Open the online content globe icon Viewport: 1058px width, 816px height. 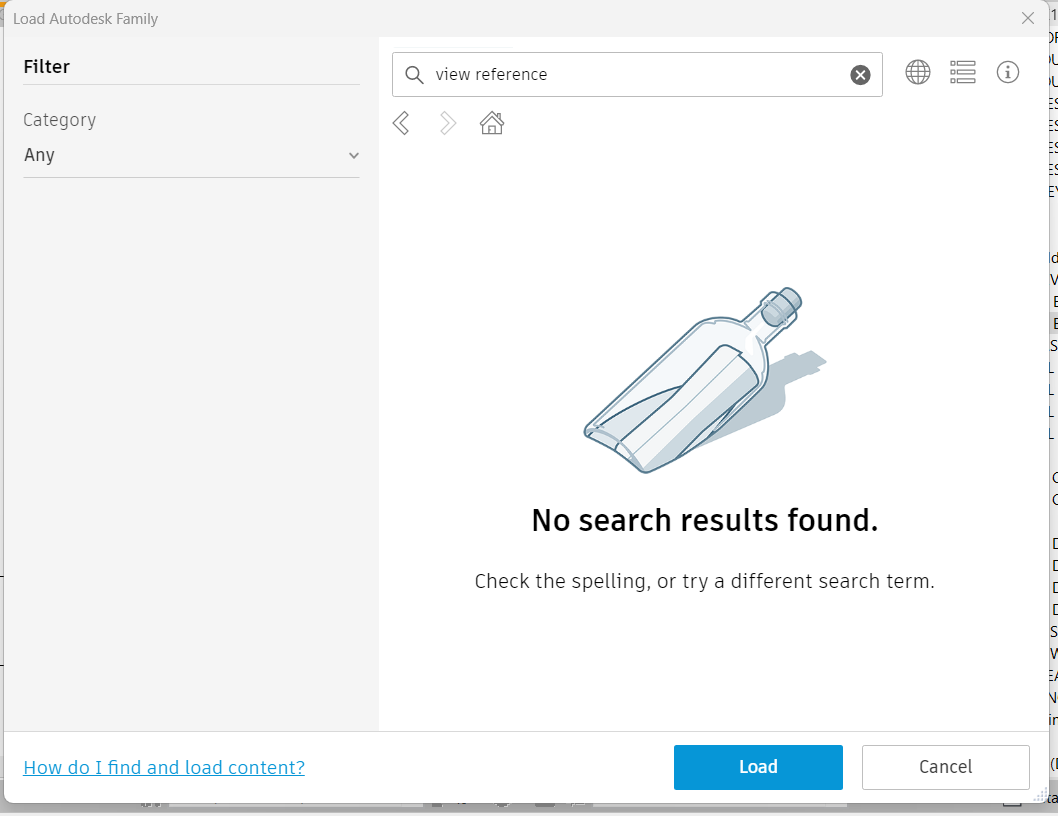pyautogui.click(x=917, y=72)
